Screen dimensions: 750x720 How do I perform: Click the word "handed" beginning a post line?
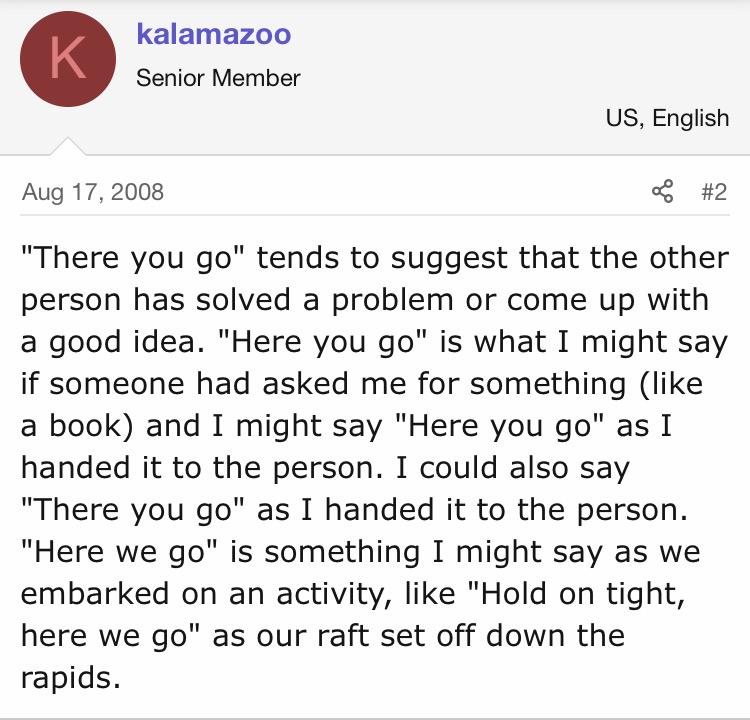pos(75,467)
